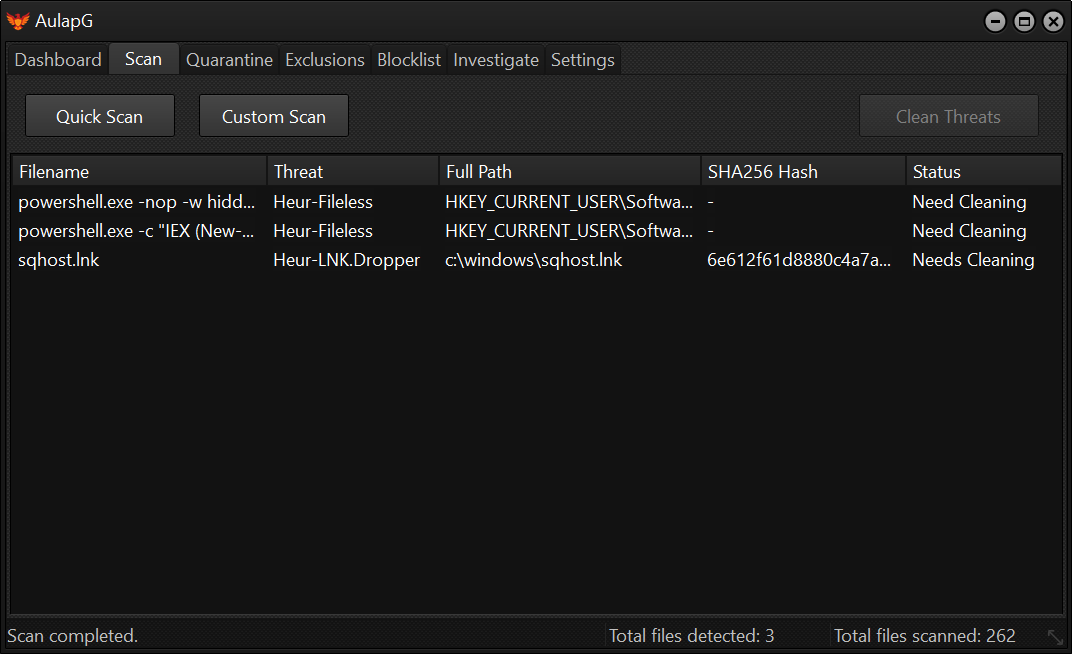1072x654 pixels.
Task: Click the Heur-LNK.Dropper threat cell
Action: [347, 260]
